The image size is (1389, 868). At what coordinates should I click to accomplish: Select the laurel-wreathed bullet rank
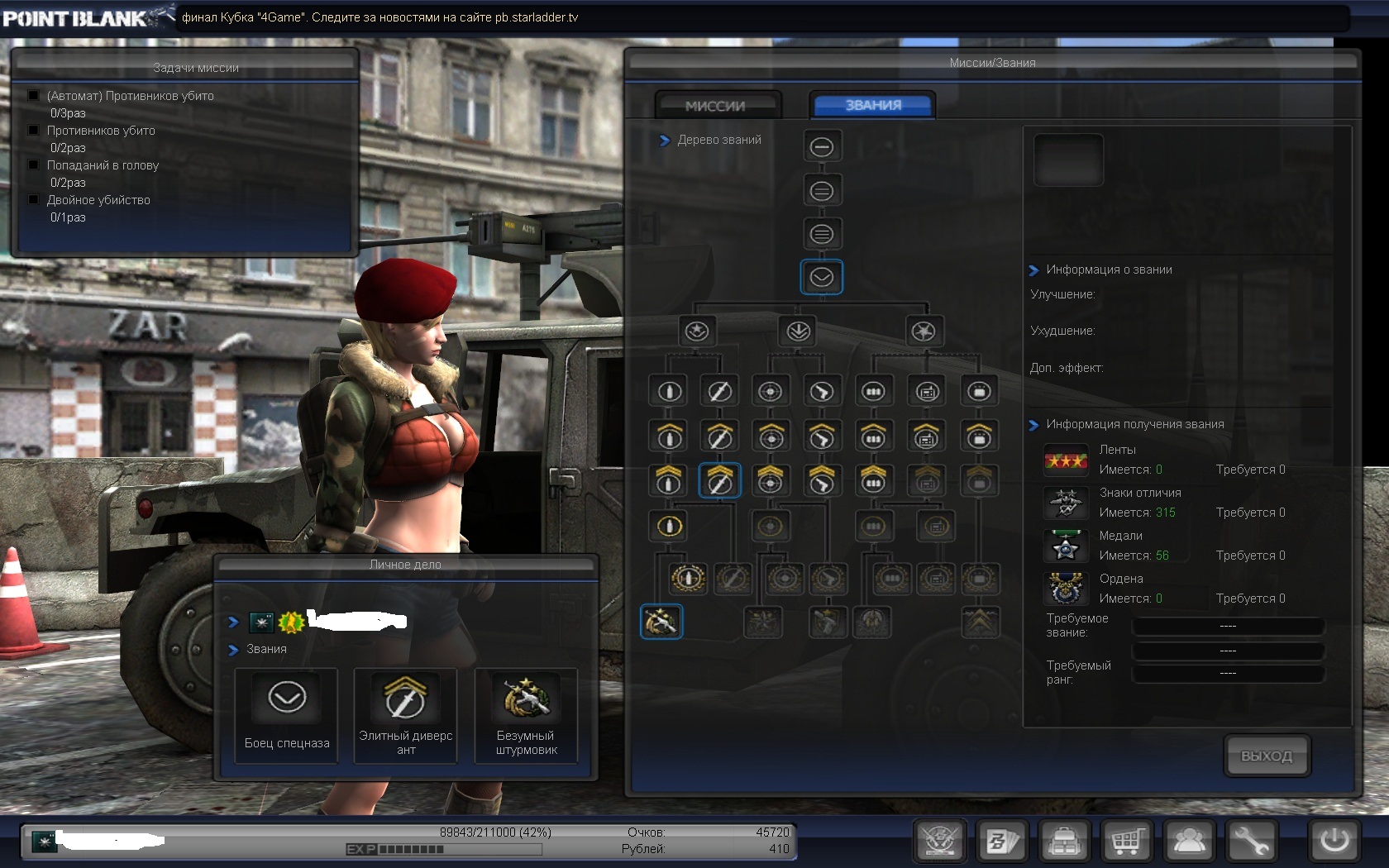click(687, 579)
